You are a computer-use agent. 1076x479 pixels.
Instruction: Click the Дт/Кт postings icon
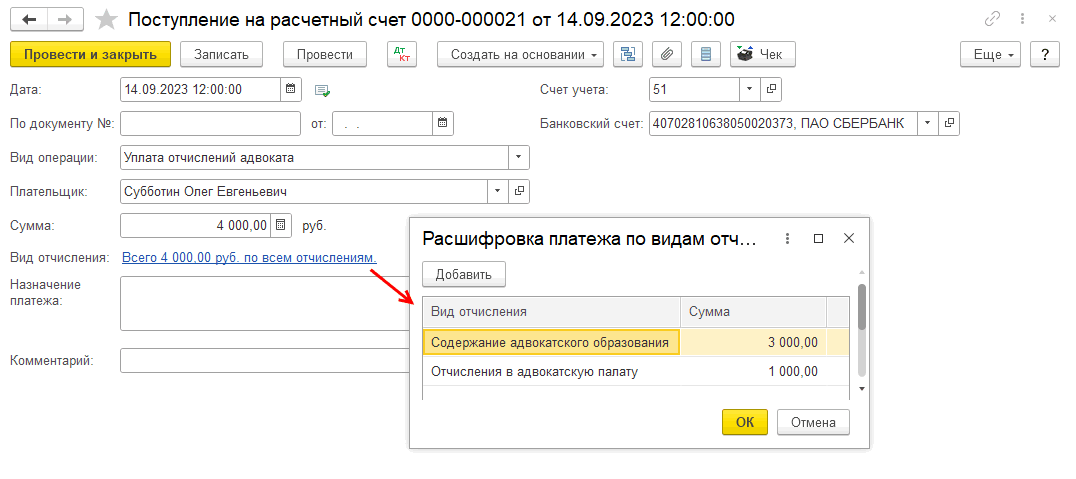[401, 54]
